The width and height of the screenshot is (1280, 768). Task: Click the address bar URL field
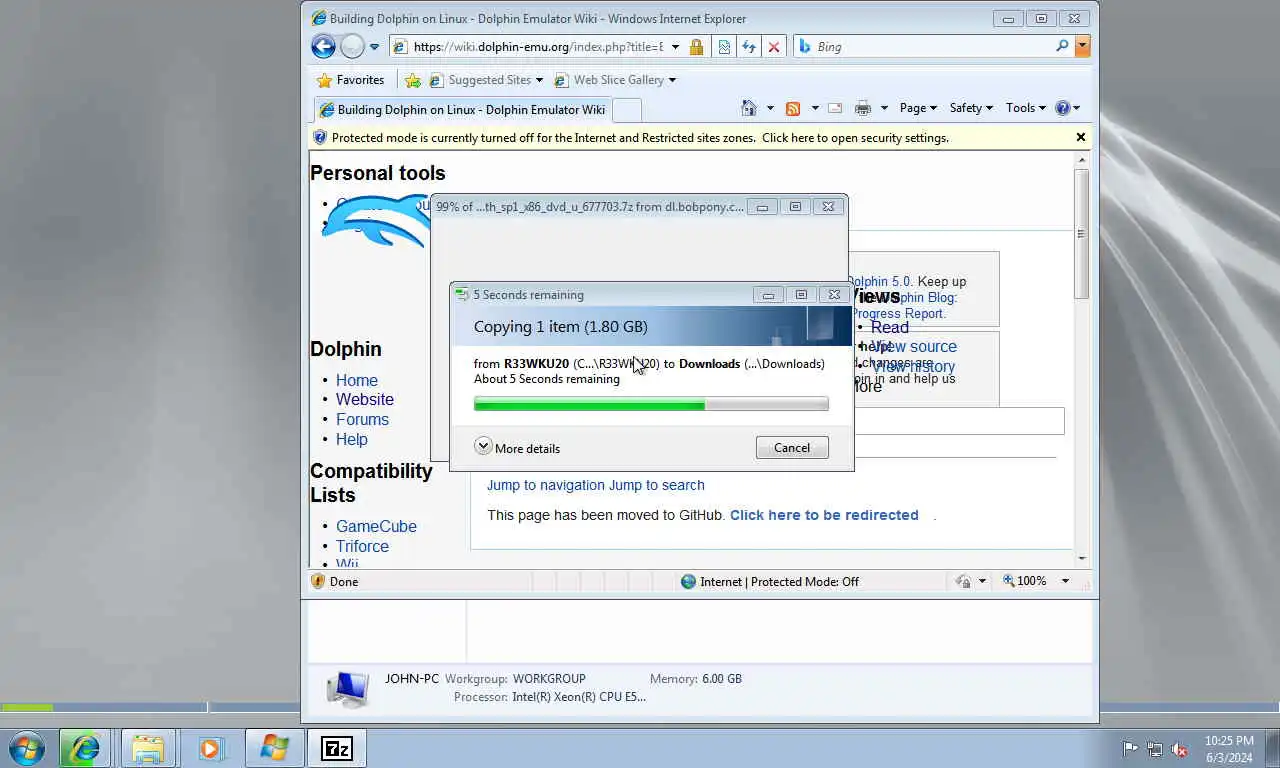pyautogui.click(x=538, y=47)
